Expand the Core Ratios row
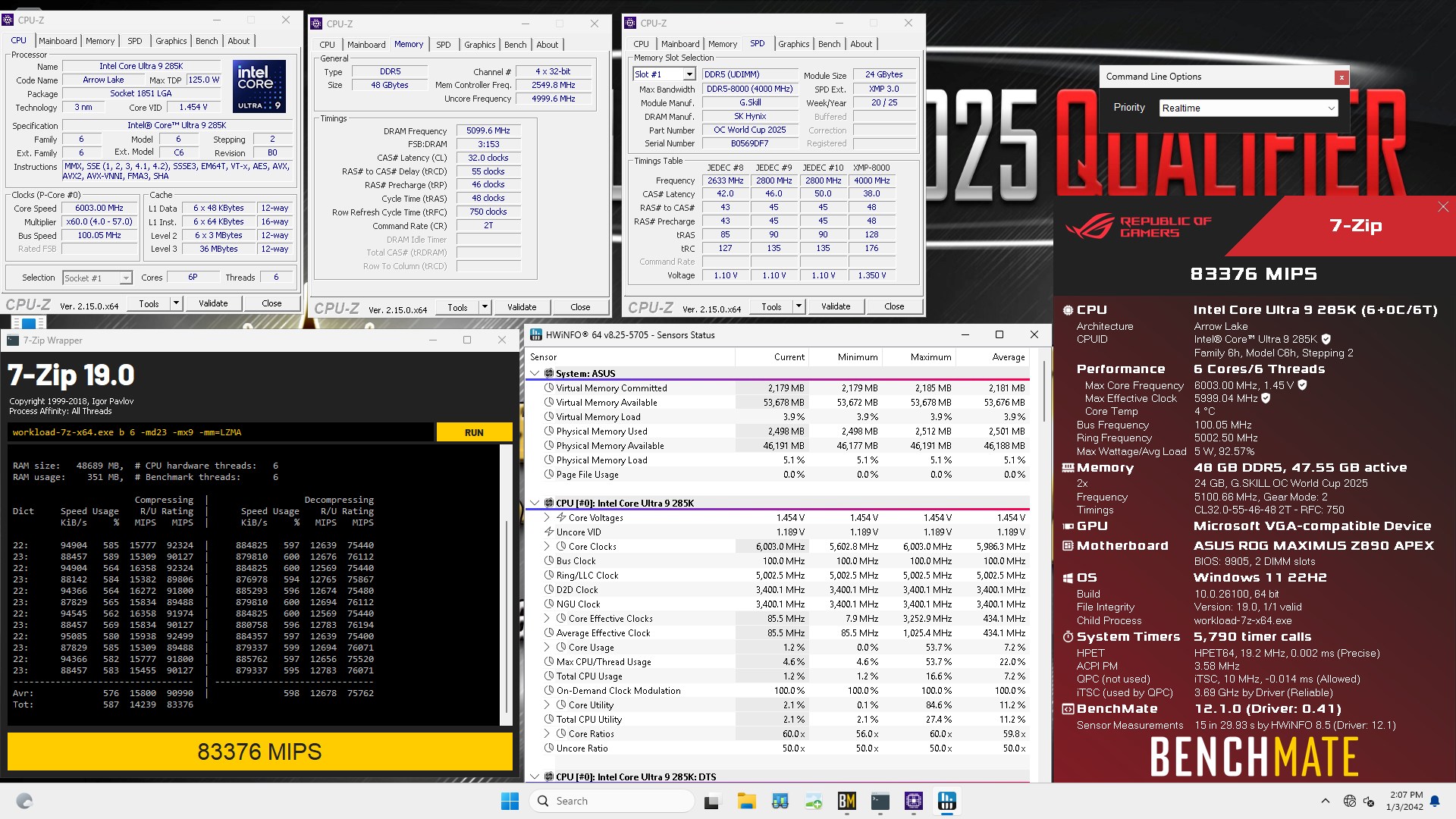The image size is (1456, 819). click(548, 733)
